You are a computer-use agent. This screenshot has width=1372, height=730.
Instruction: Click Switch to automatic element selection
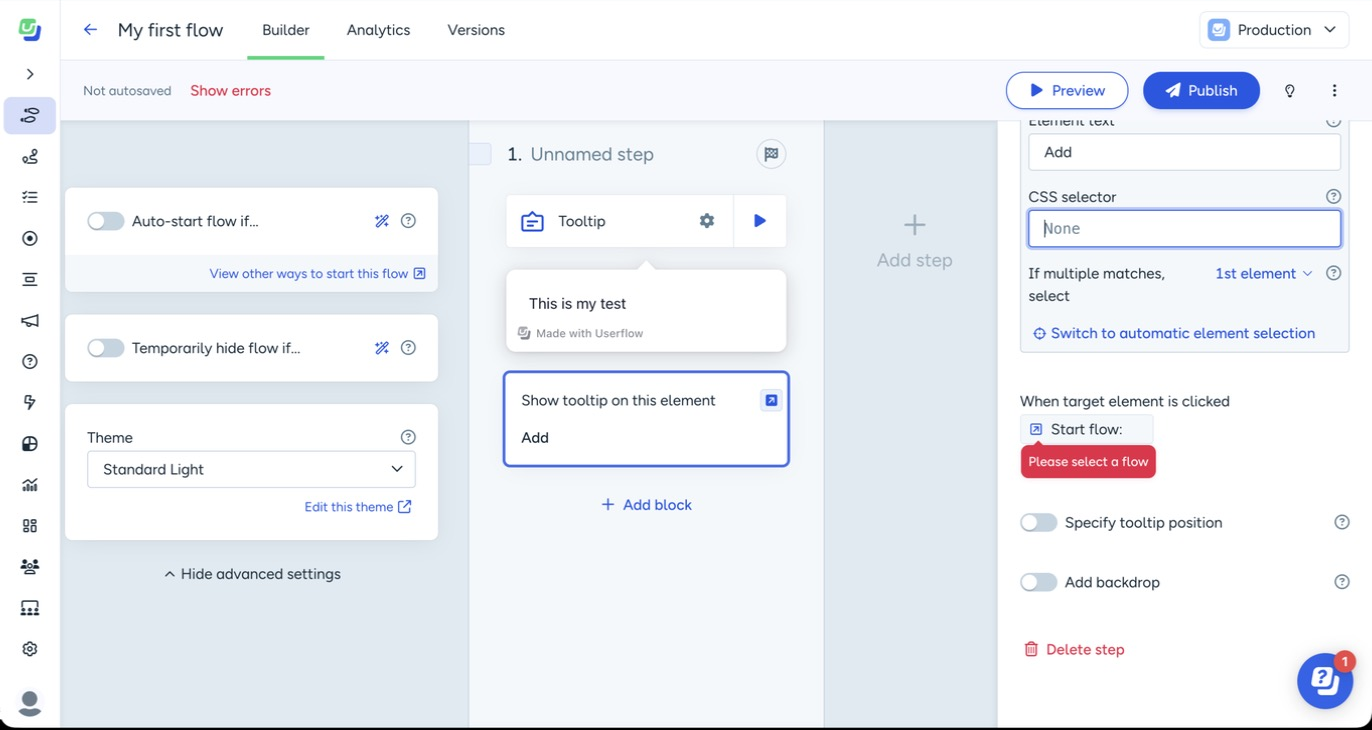(1173, 334)
